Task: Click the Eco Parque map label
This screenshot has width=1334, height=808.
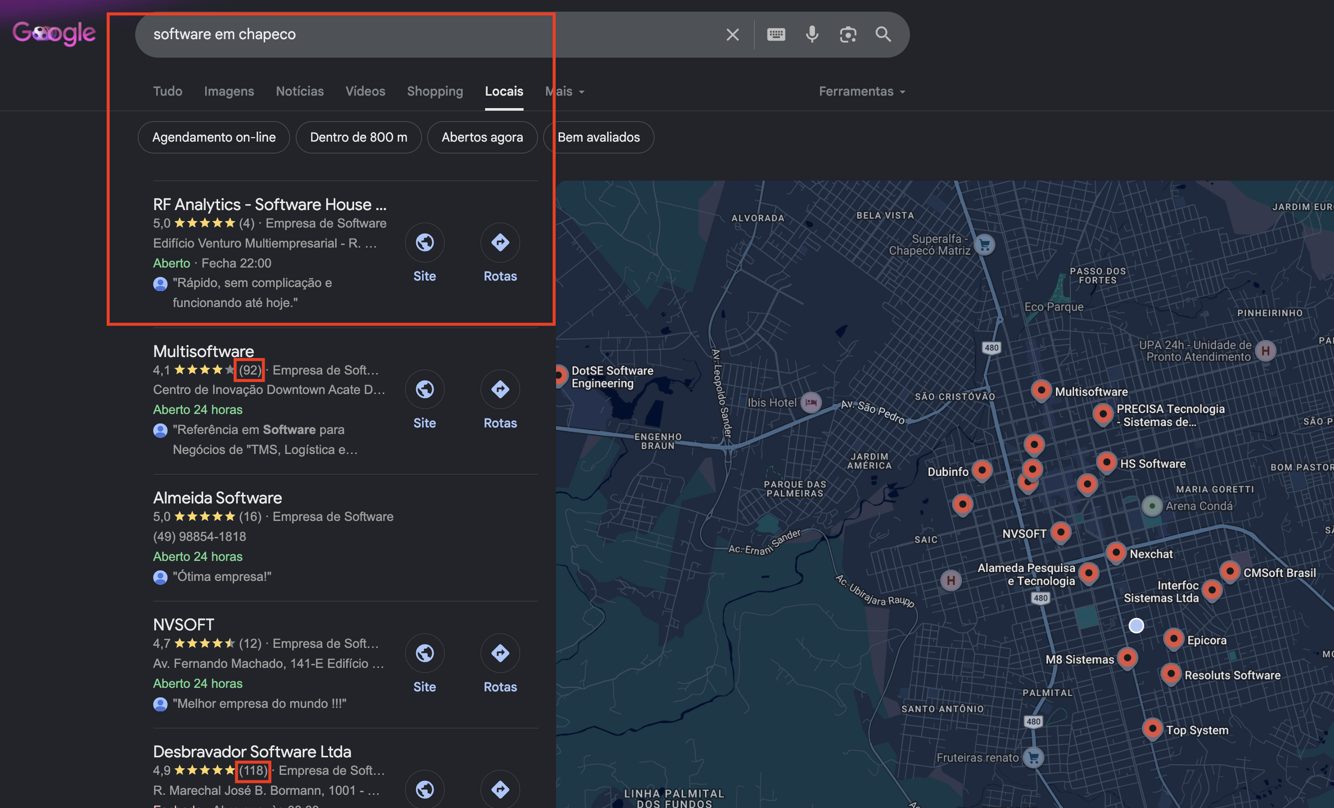Action: pos(1054,307)
